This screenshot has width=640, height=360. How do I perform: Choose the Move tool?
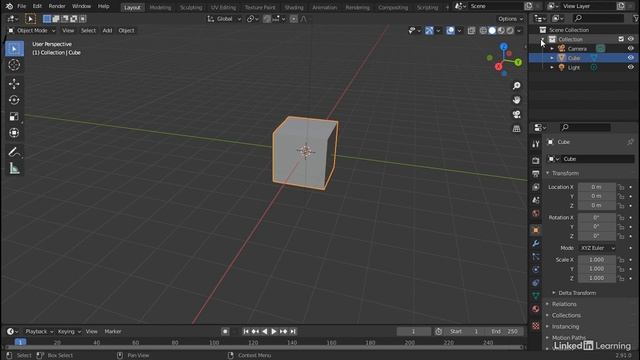14,84
